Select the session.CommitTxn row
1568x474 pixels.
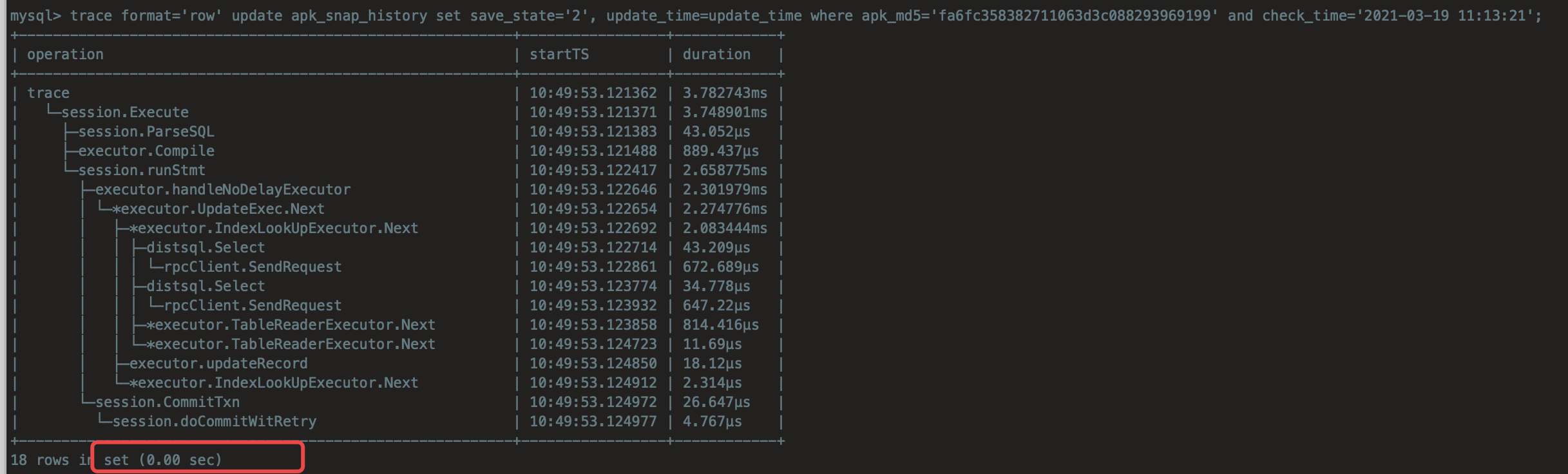click(167, 403)
